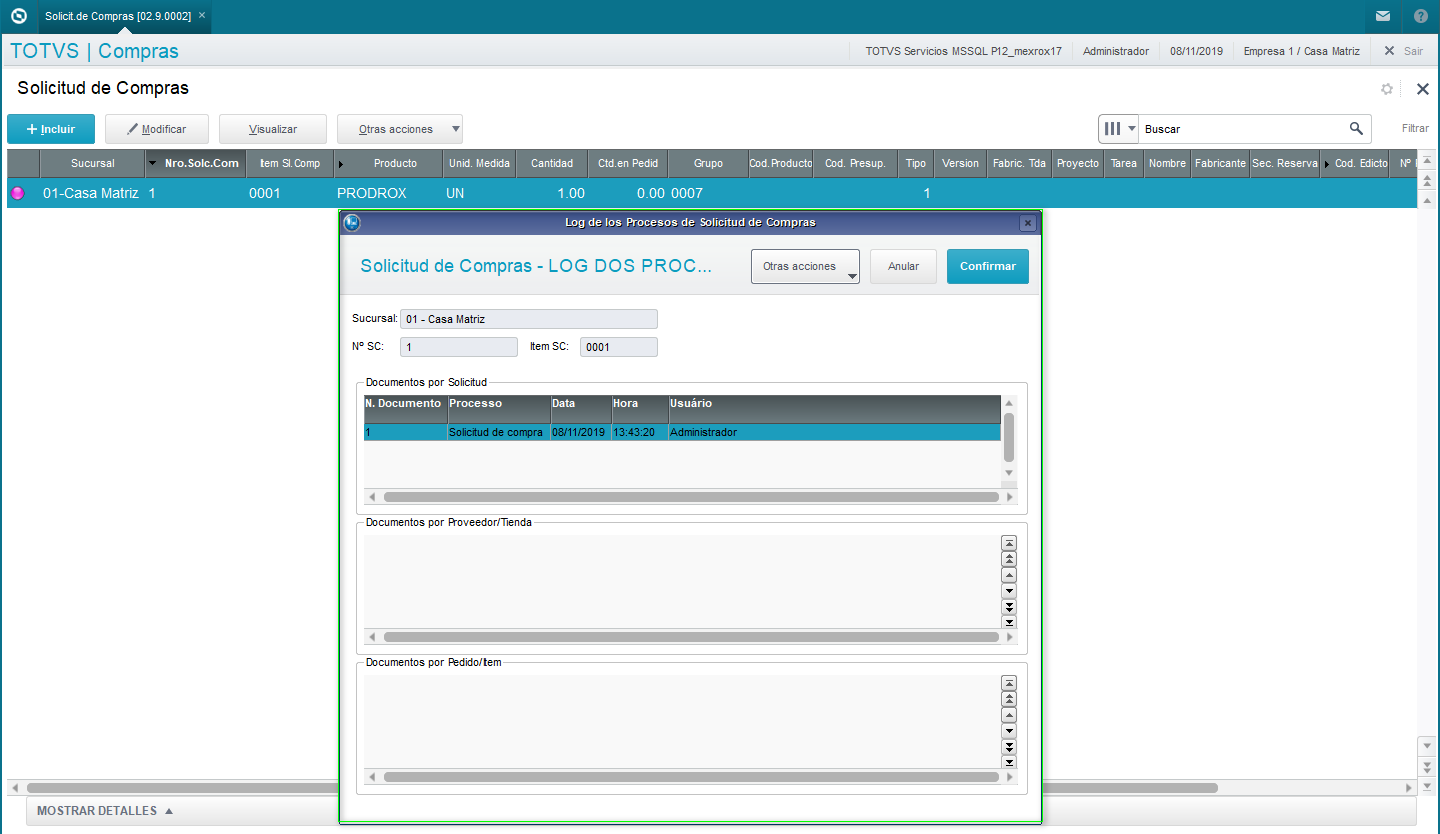
Task: Click the settings gear icon beside Solicitud de Compras
Action: point(1387,89)
